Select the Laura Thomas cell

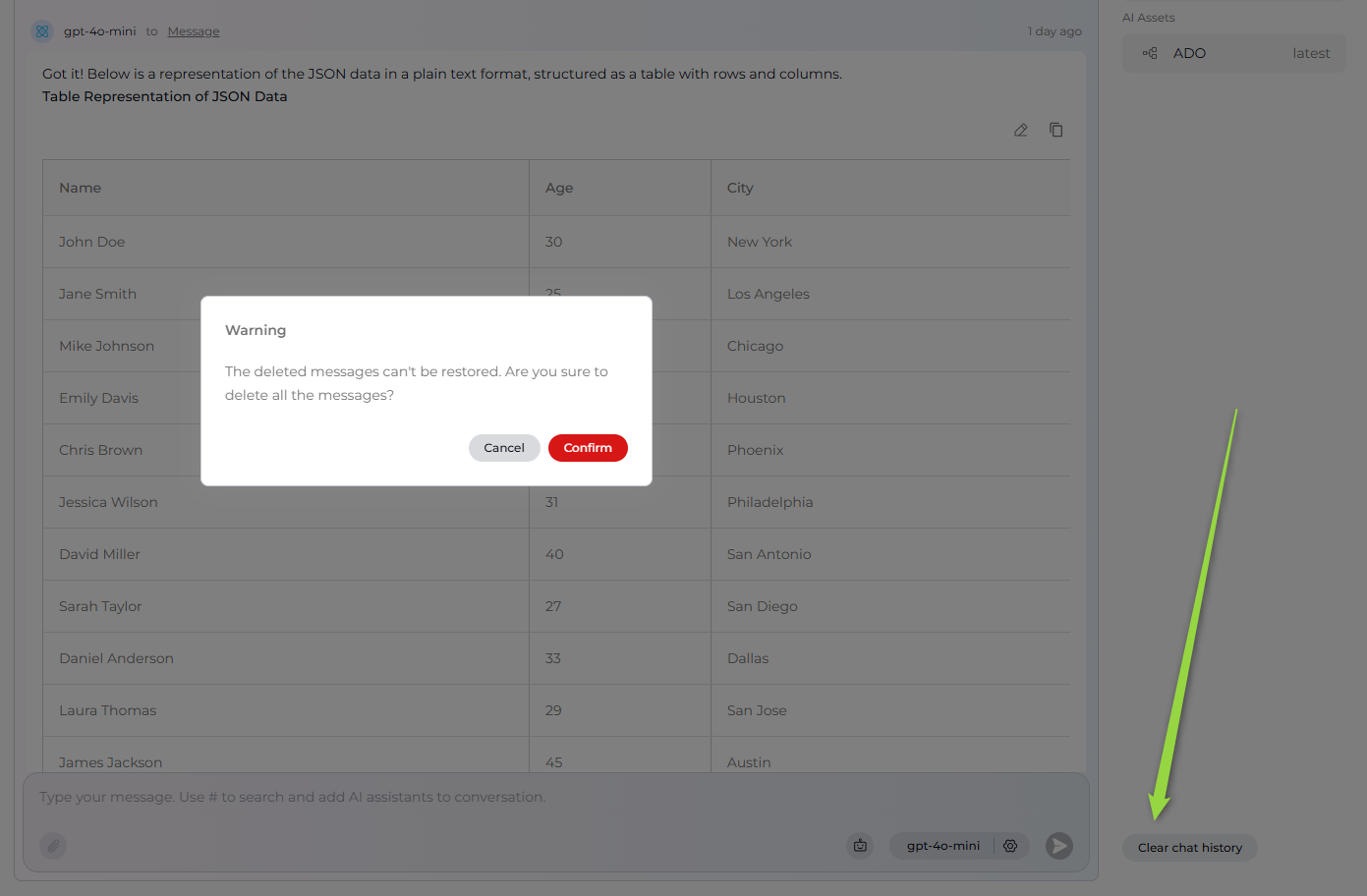(x=286, y=710)
